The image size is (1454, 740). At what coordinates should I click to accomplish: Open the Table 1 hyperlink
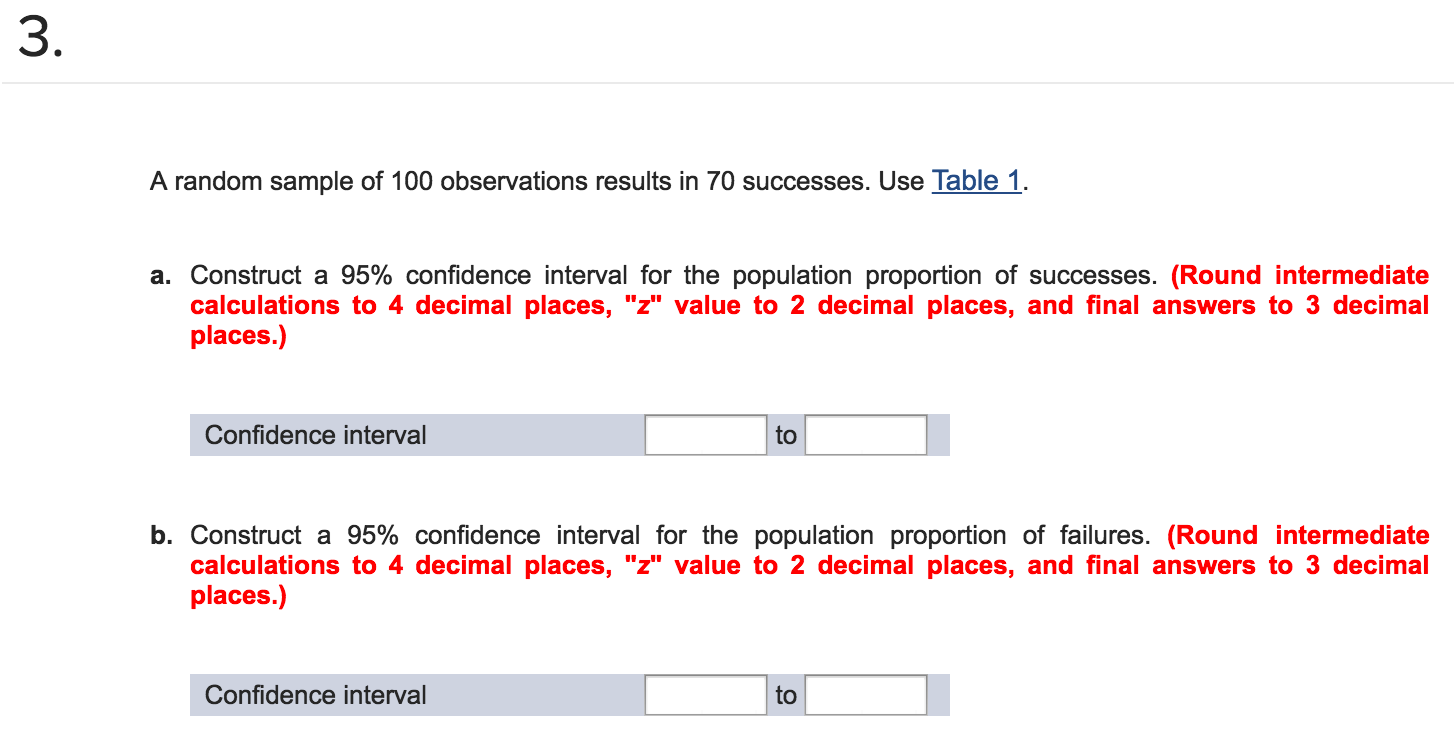coord(975,181)
